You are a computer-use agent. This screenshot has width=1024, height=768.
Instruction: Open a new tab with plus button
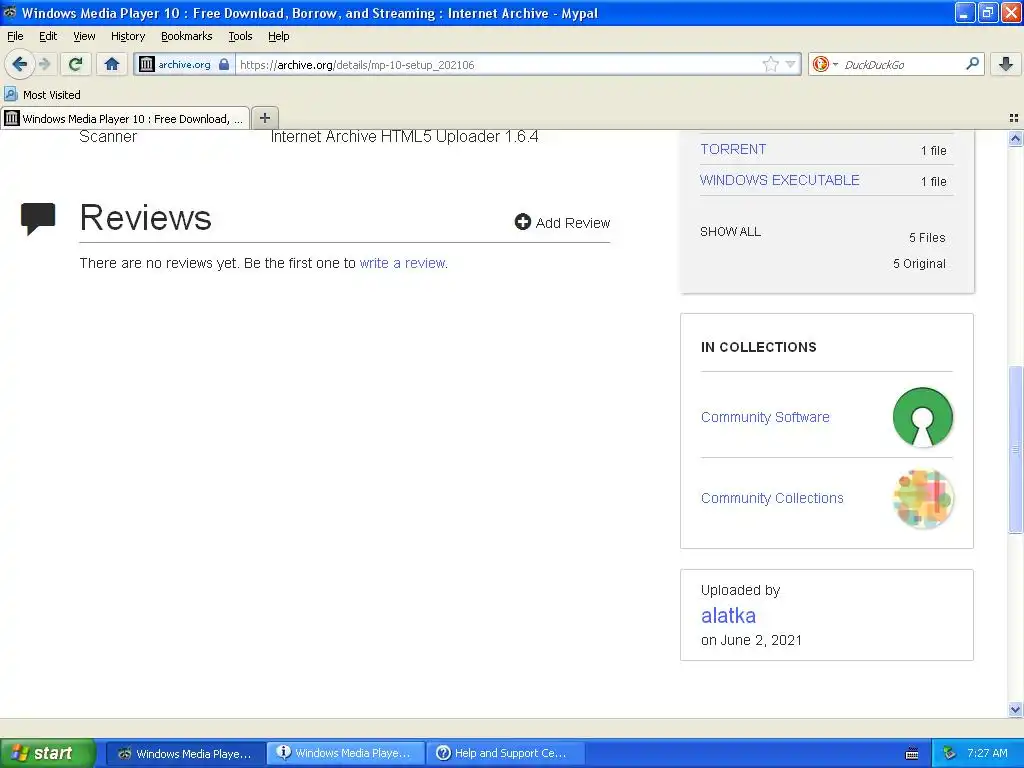point(264,118)
